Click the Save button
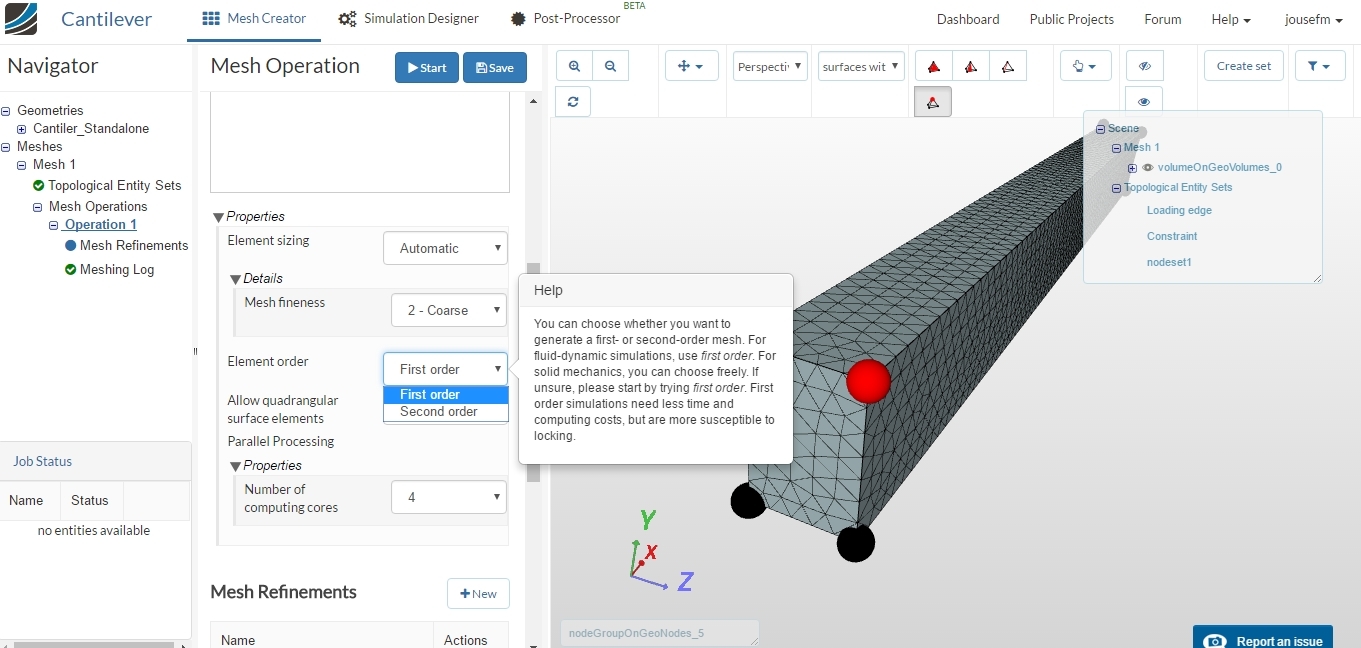 coord(495,67)
